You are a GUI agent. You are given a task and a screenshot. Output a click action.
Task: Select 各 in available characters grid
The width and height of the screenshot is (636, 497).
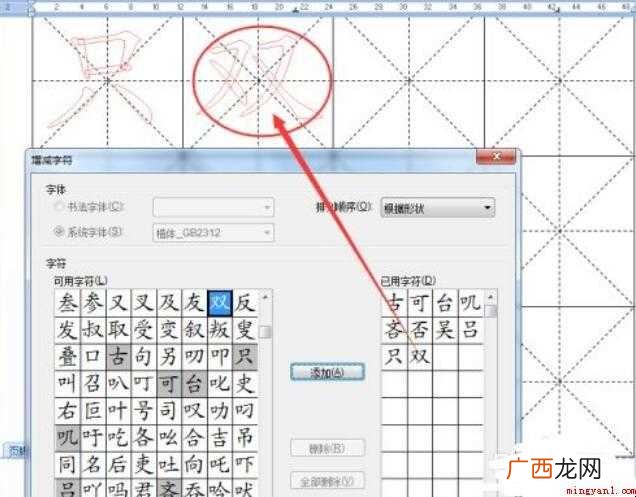click(144, 438)
